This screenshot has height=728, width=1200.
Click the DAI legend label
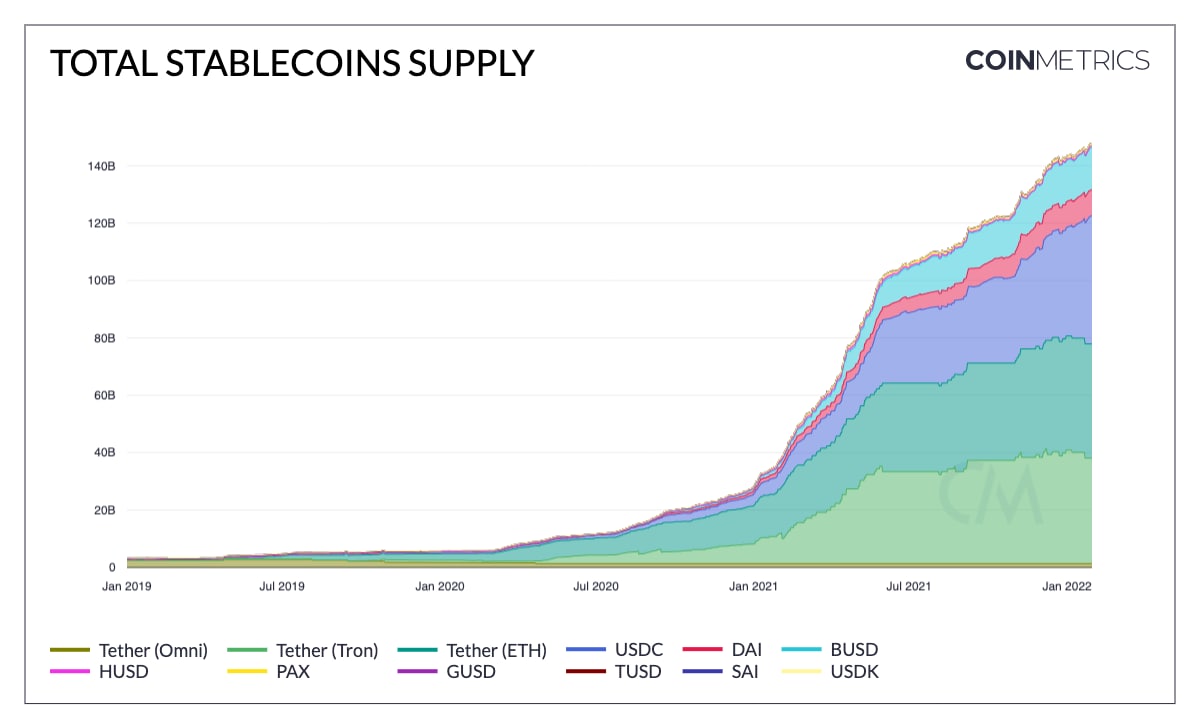[745, 651]
